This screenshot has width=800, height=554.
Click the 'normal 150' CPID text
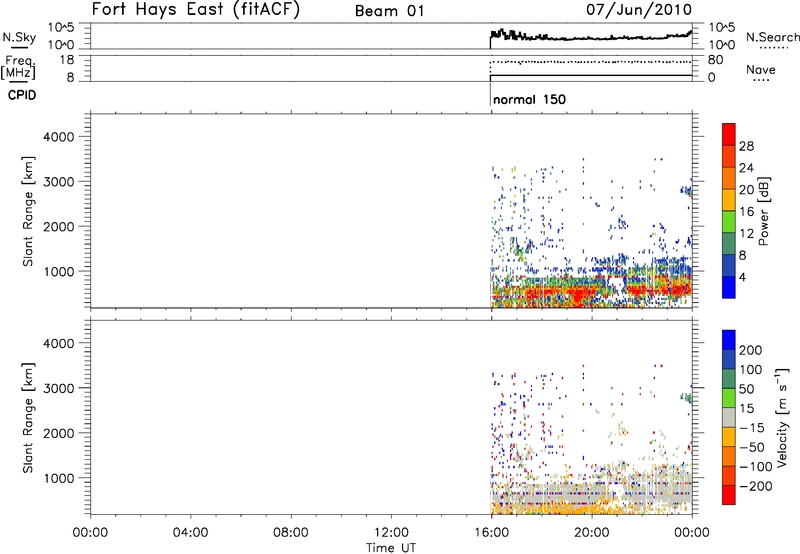[x=530, y=99]
